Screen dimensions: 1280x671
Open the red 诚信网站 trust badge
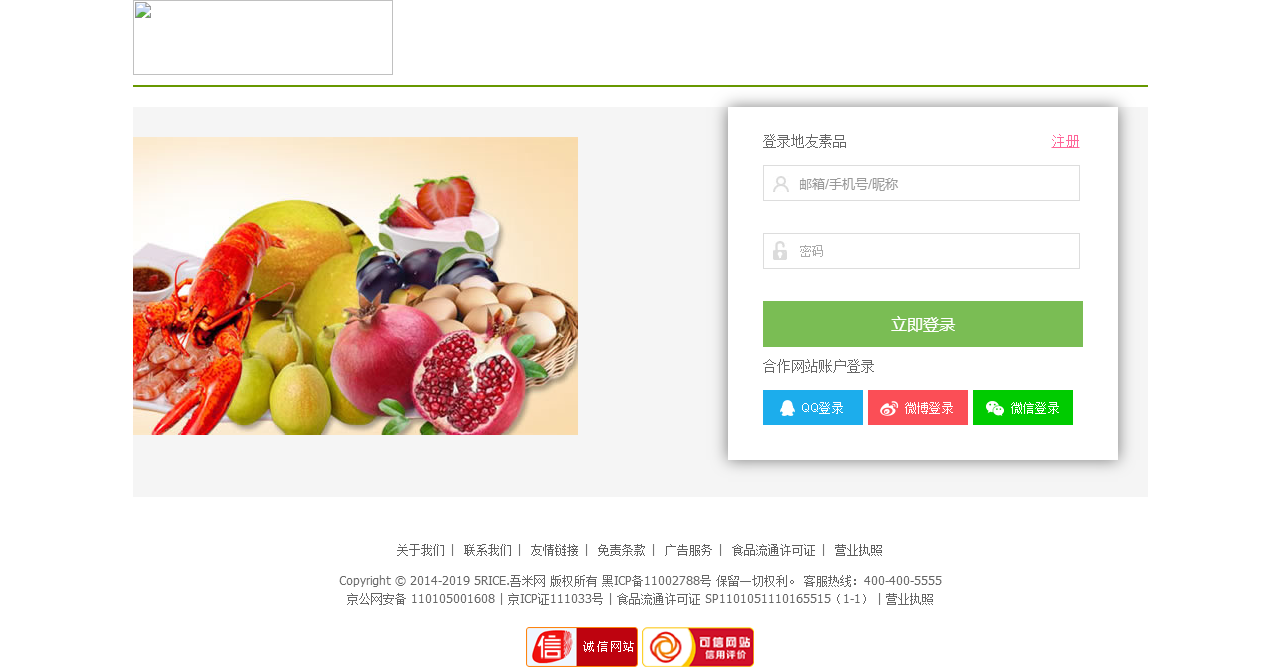click(582, 647)
